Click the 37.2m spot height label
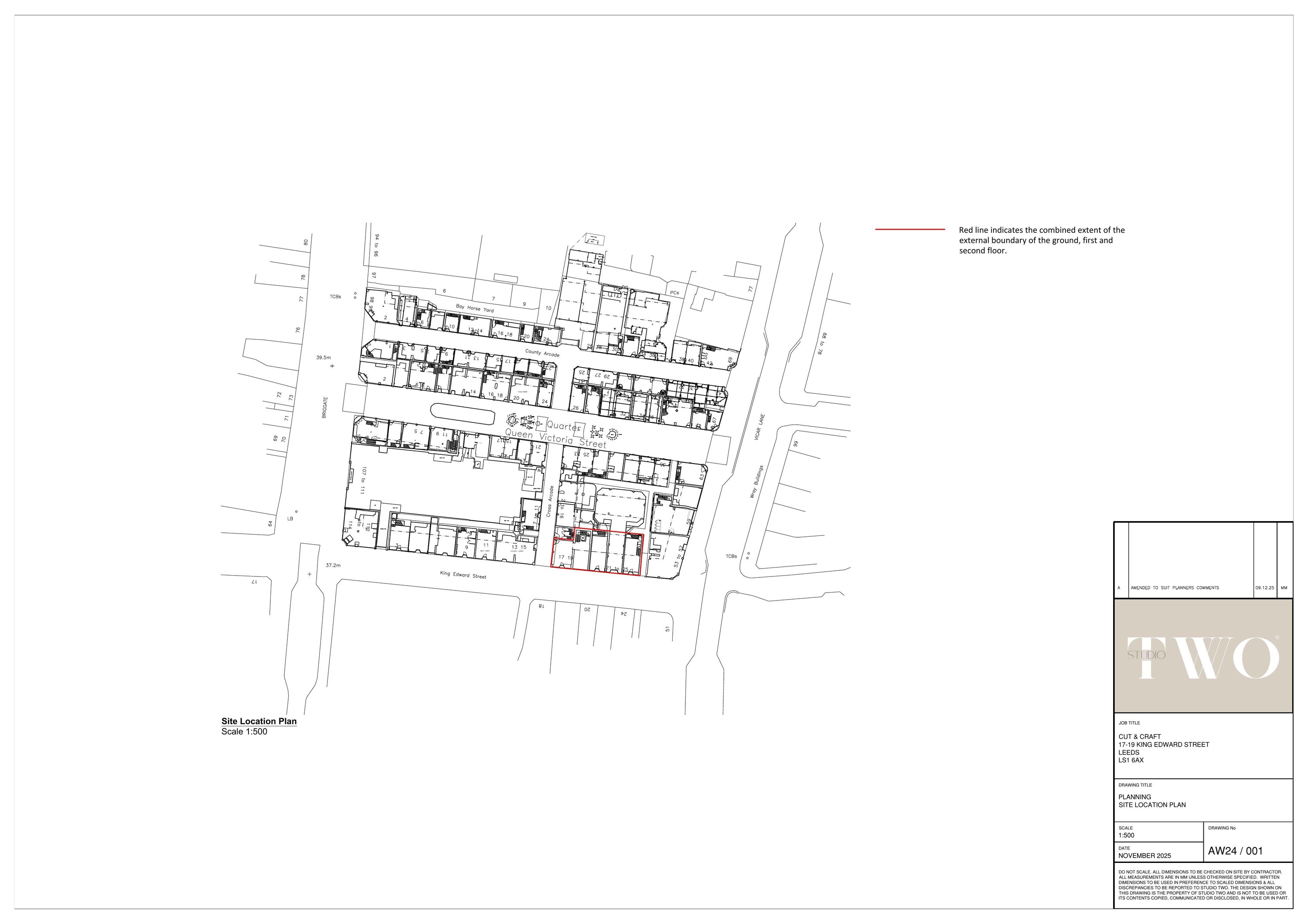 (x=333, y=566)
